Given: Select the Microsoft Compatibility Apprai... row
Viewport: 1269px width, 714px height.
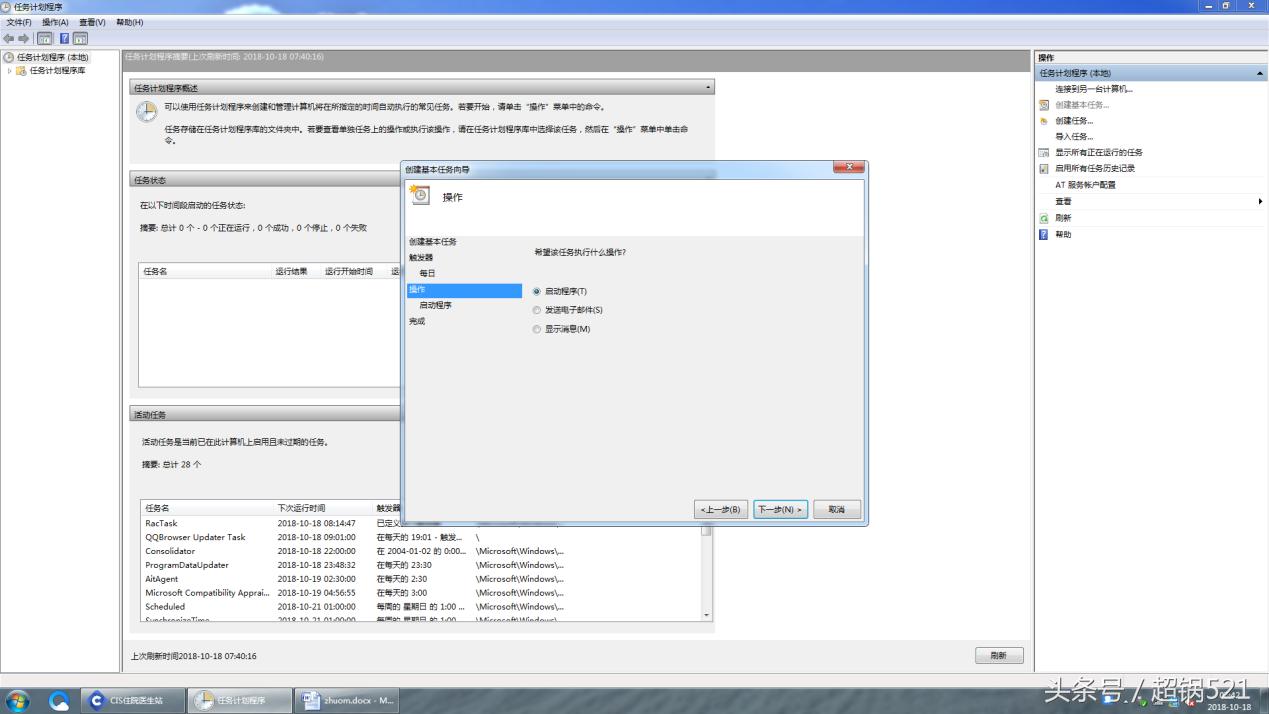Looking at the screenshot, I should (421, 593).
